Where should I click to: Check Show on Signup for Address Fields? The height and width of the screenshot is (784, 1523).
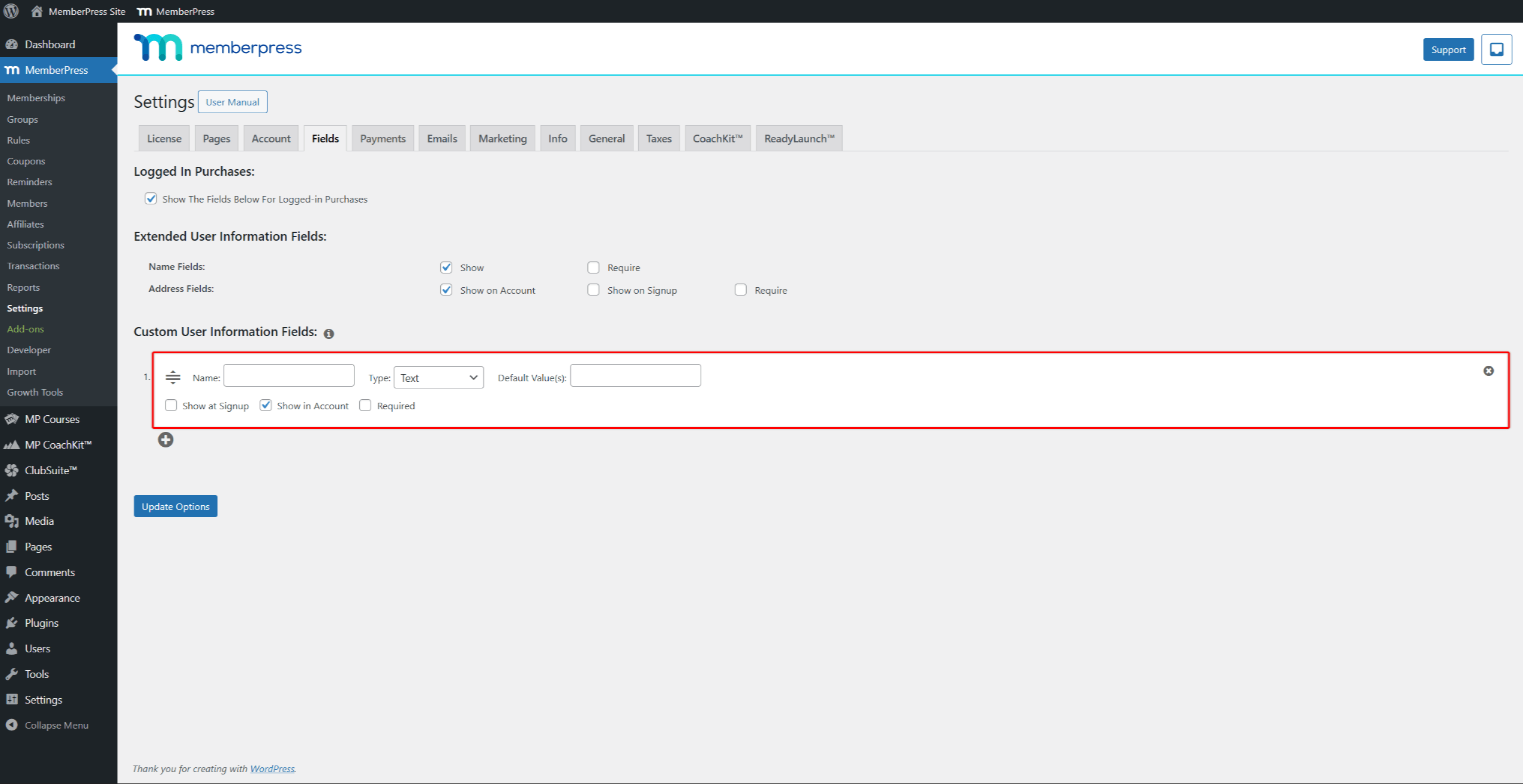pos(593,290)
